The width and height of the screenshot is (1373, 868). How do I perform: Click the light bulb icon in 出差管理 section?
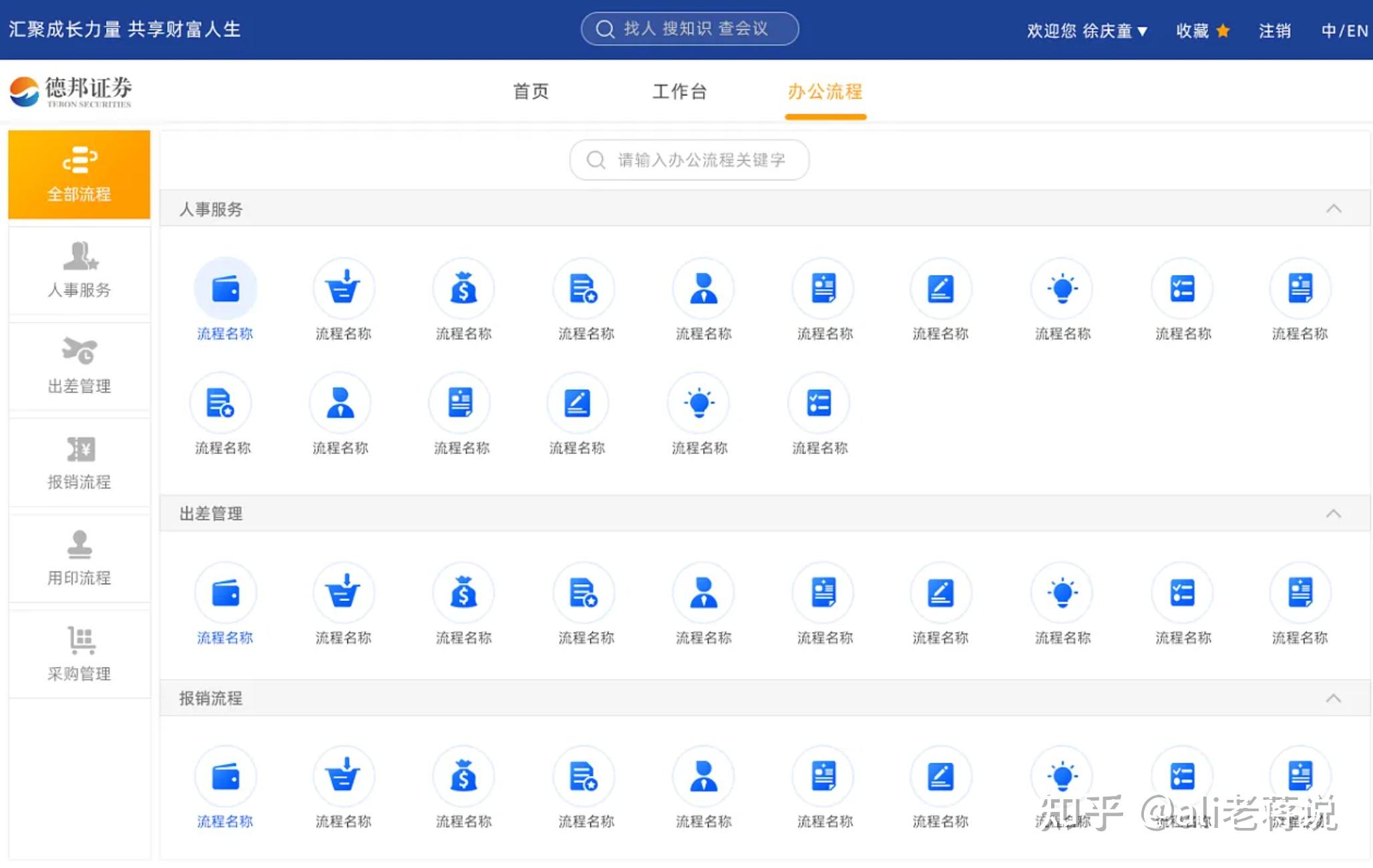click(x=1062, y=593)
